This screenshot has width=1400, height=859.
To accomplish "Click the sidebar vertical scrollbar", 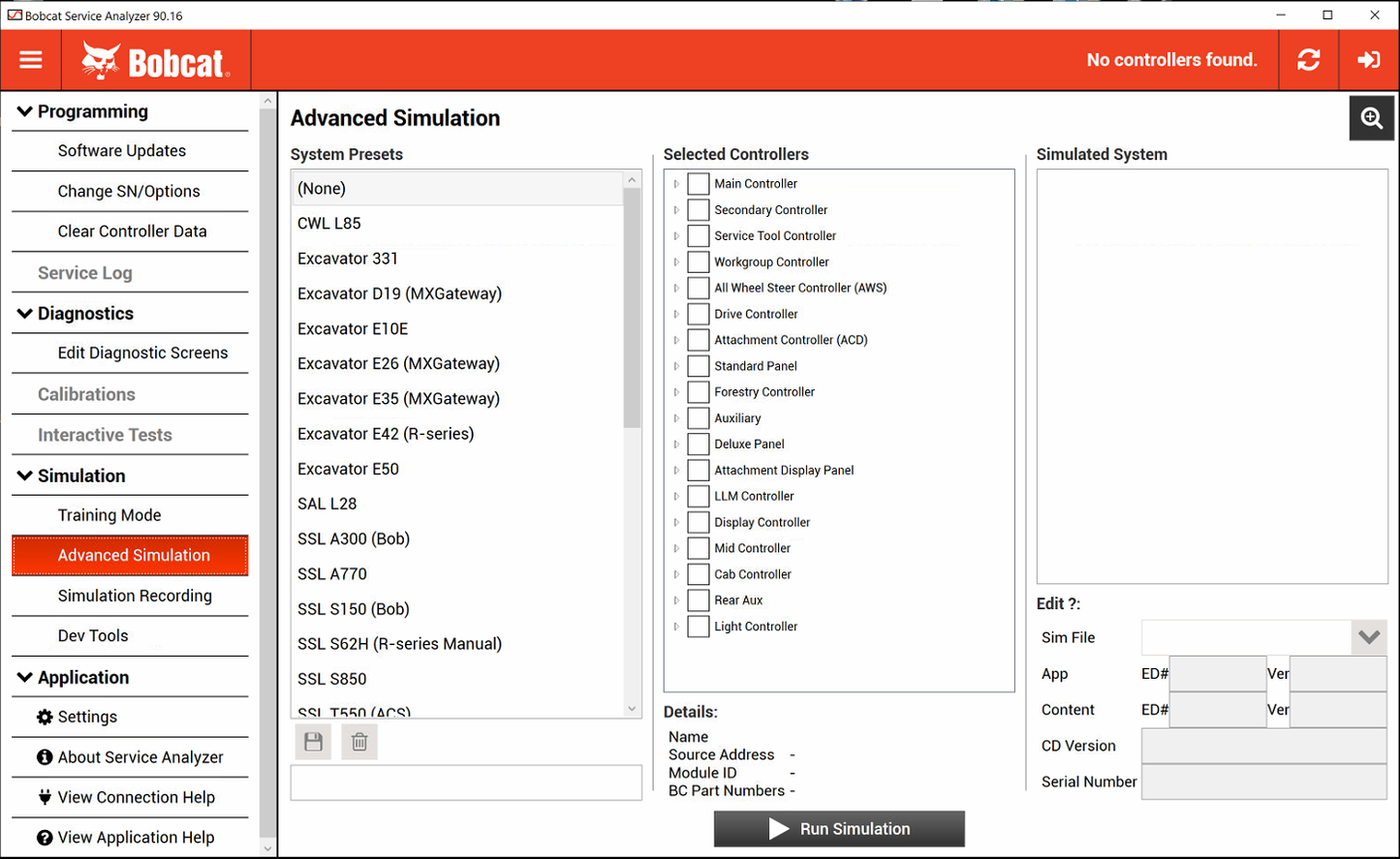I will (x=268, y=475).
